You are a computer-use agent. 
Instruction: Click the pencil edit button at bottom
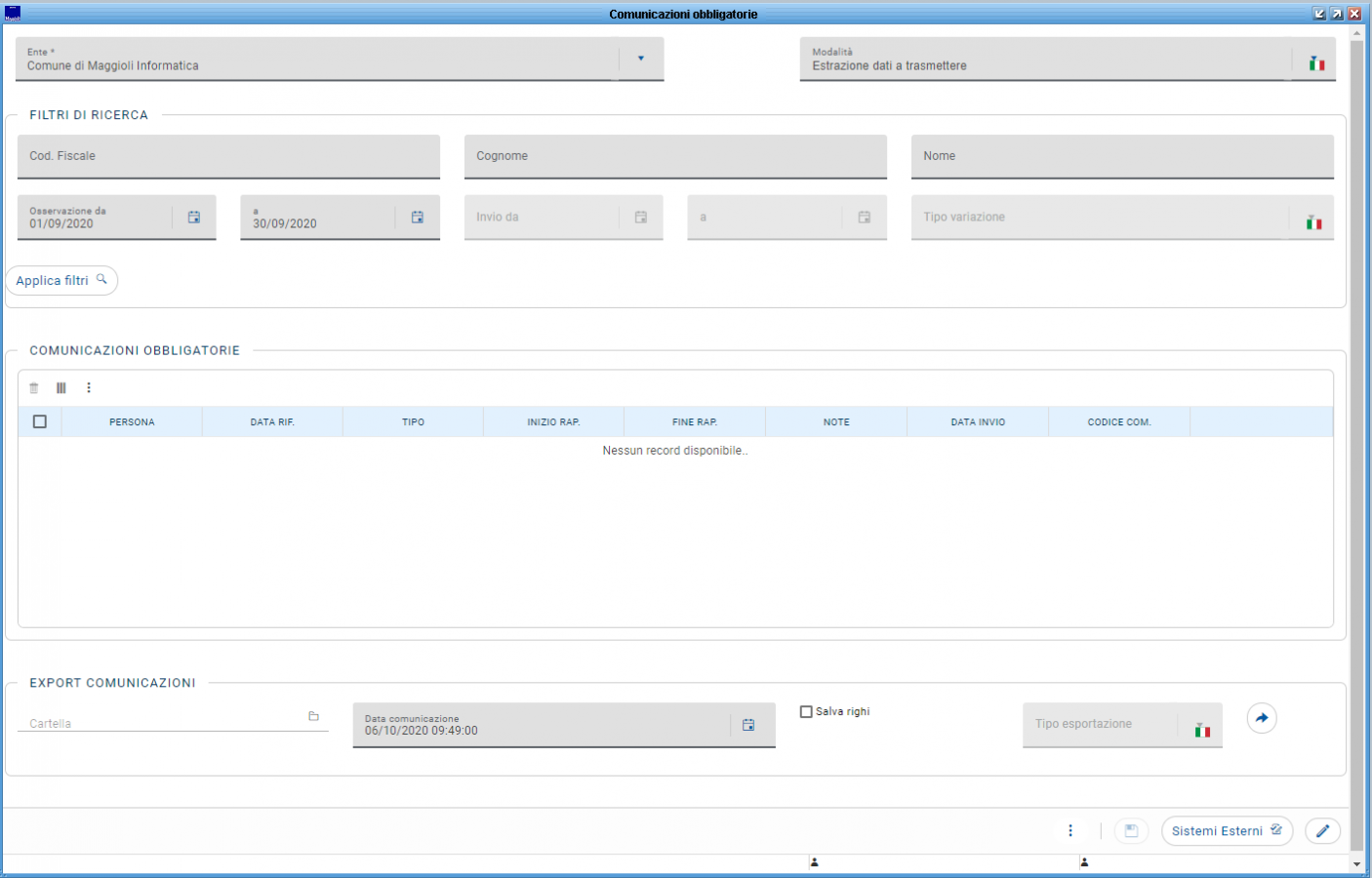point(1322,831)
